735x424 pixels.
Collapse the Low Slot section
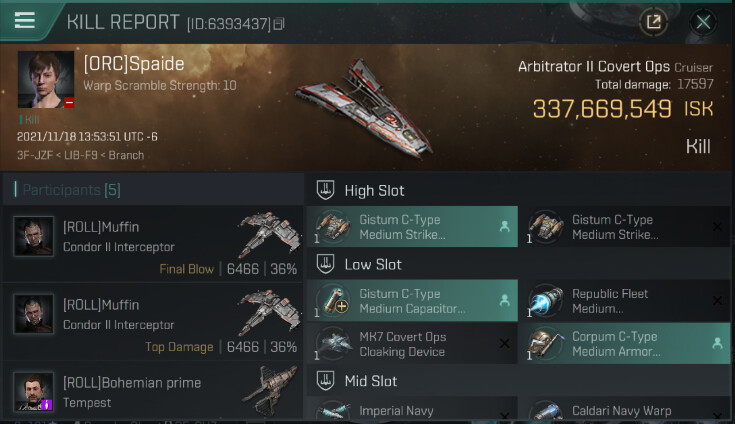[325, 265]
